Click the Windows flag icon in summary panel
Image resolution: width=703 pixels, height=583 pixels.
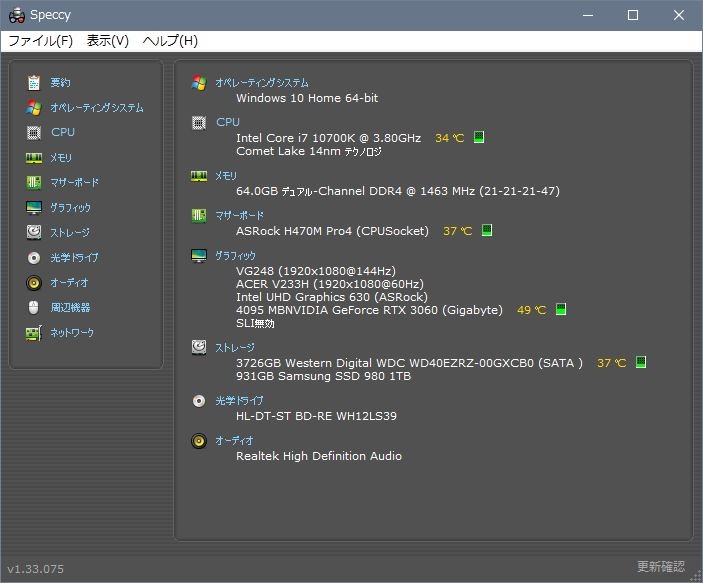coord(199,83)
